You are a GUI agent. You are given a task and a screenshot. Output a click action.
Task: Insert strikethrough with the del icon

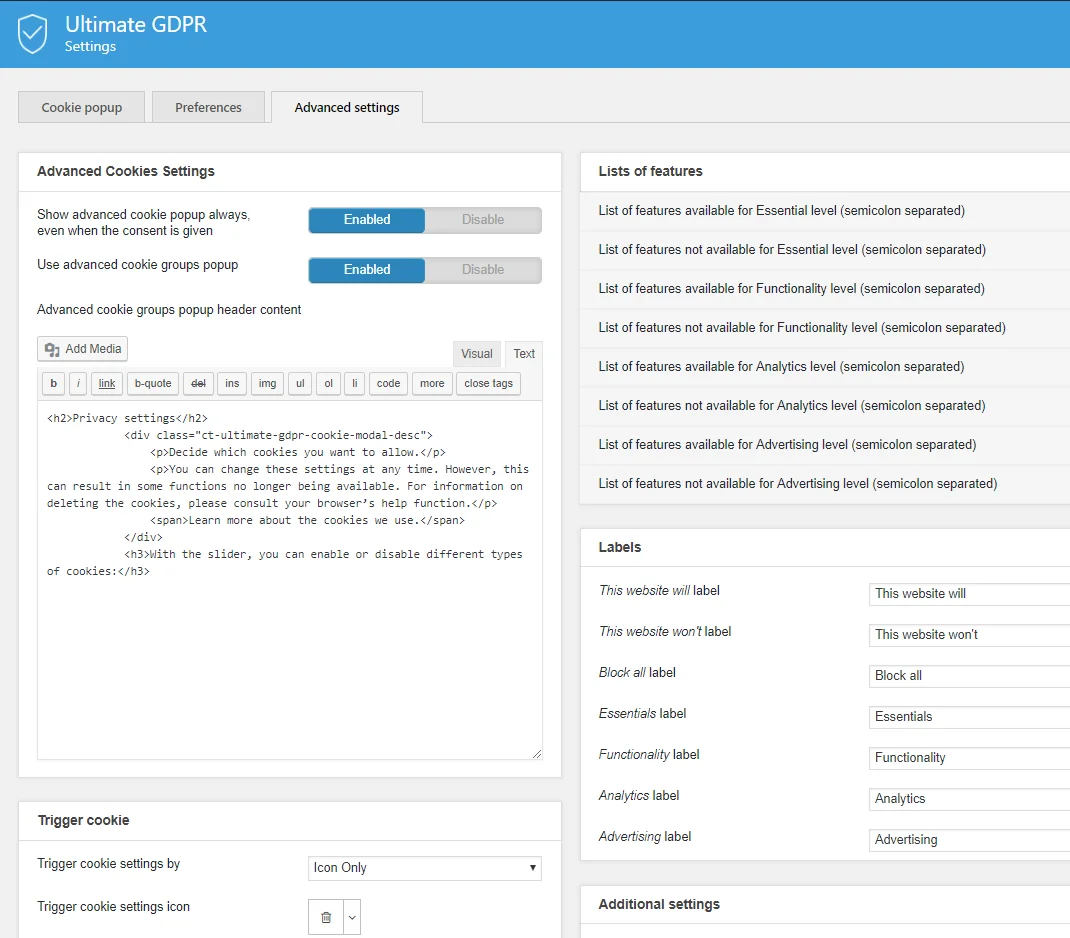(198, 383)
